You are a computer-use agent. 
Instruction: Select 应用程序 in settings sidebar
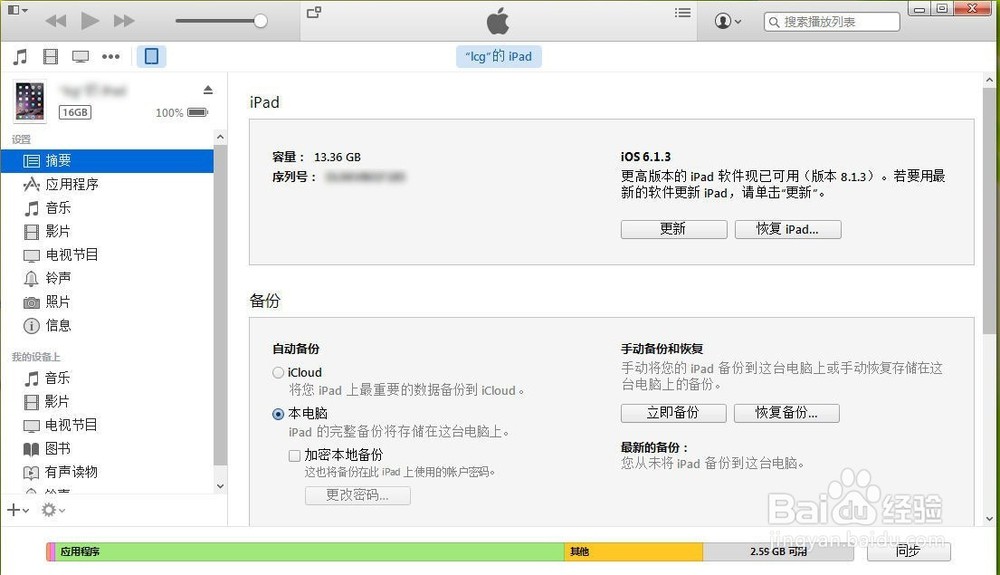click(107, 184)
